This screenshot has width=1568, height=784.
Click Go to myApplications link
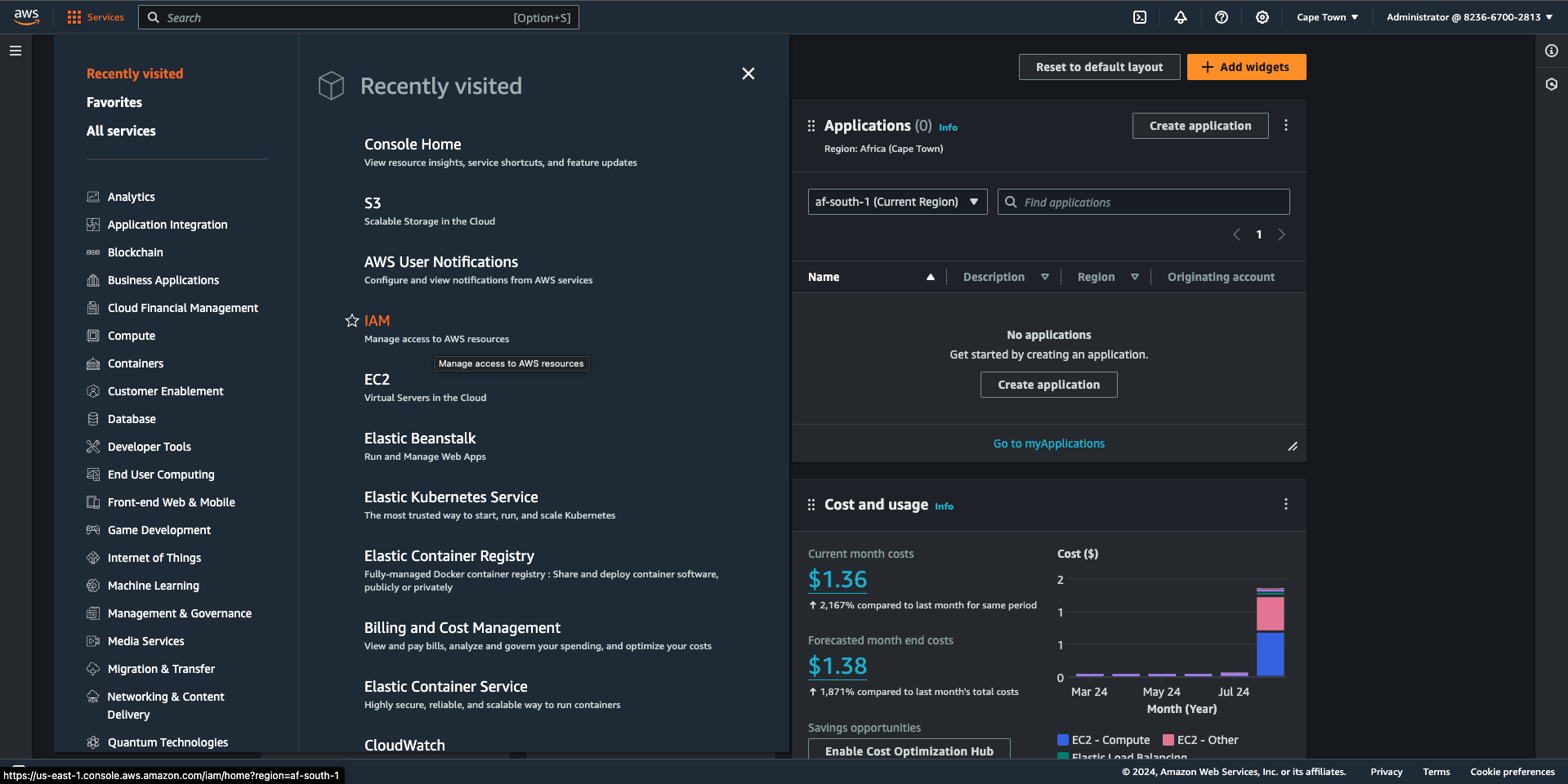[x=1048, y=443]
